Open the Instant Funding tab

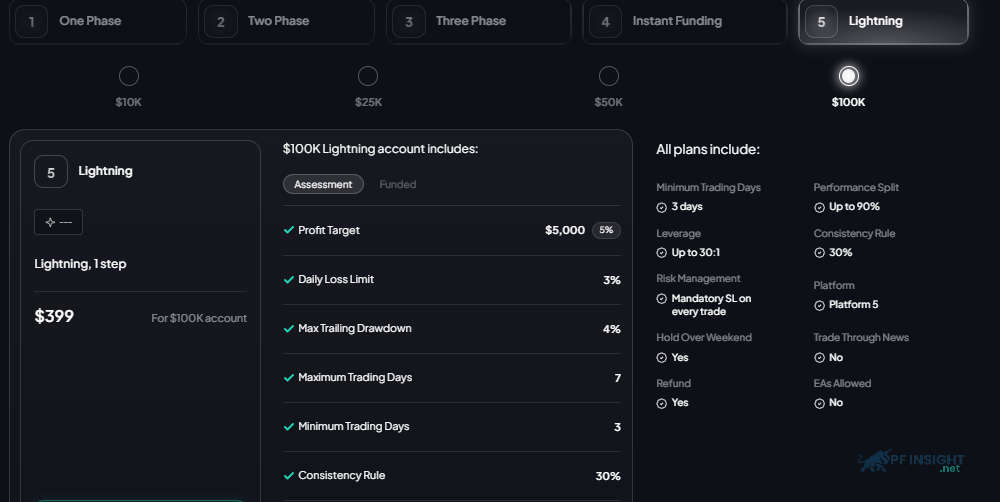685,21
